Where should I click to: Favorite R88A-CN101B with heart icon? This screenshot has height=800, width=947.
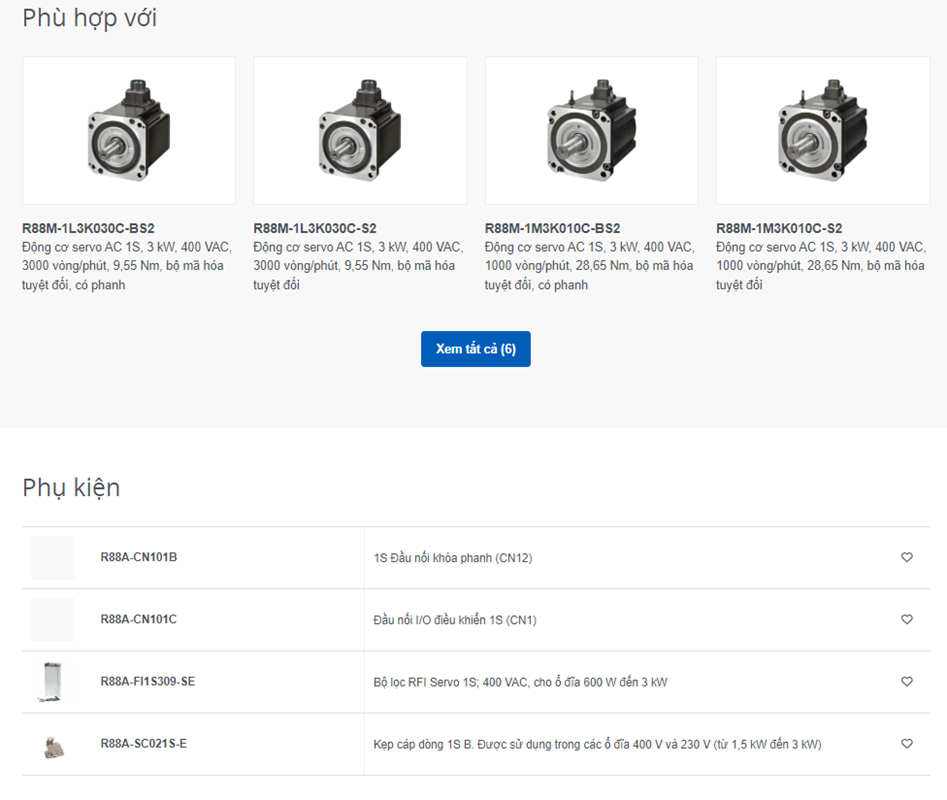click(907, 557)
